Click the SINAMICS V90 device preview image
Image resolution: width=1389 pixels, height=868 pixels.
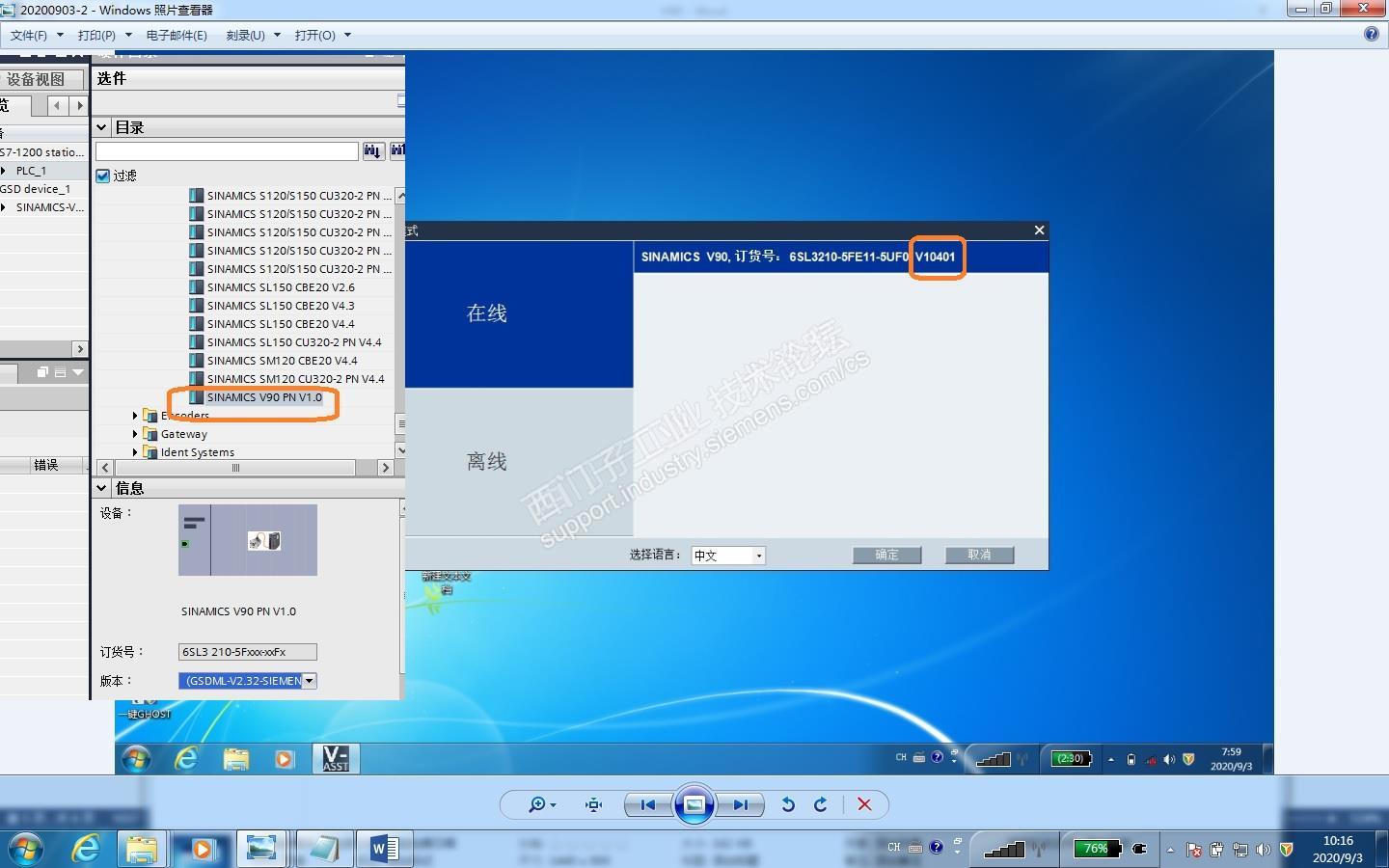click(248, 540)
